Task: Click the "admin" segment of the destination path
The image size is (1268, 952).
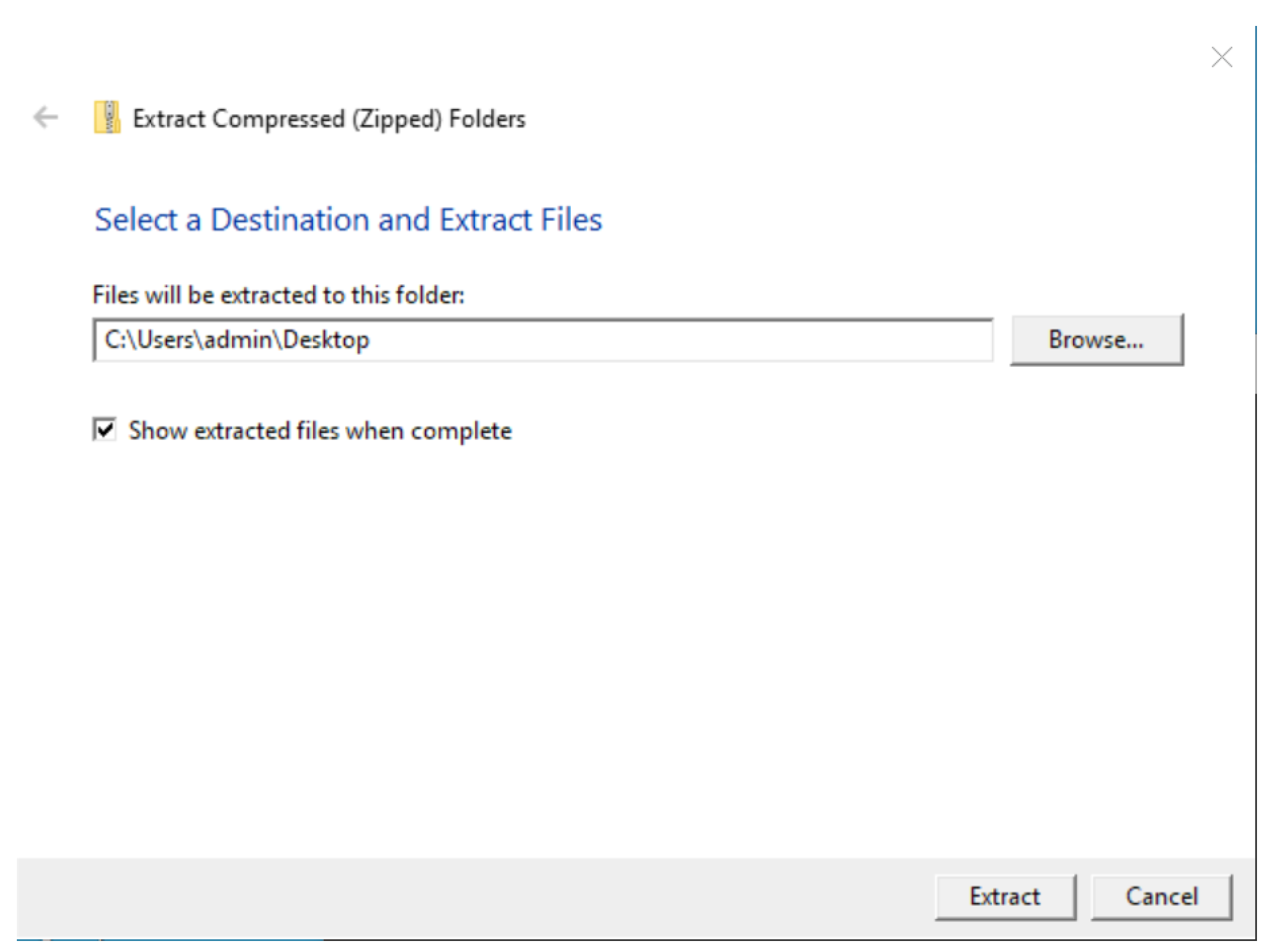Action: tap(238, 340)
